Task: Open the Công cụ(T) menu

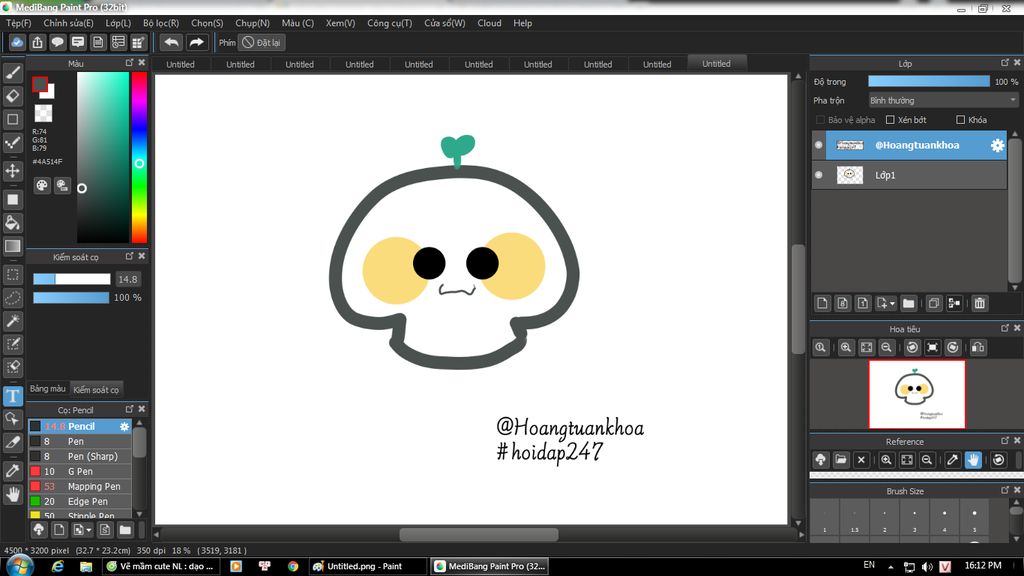Action: [390, 23]
